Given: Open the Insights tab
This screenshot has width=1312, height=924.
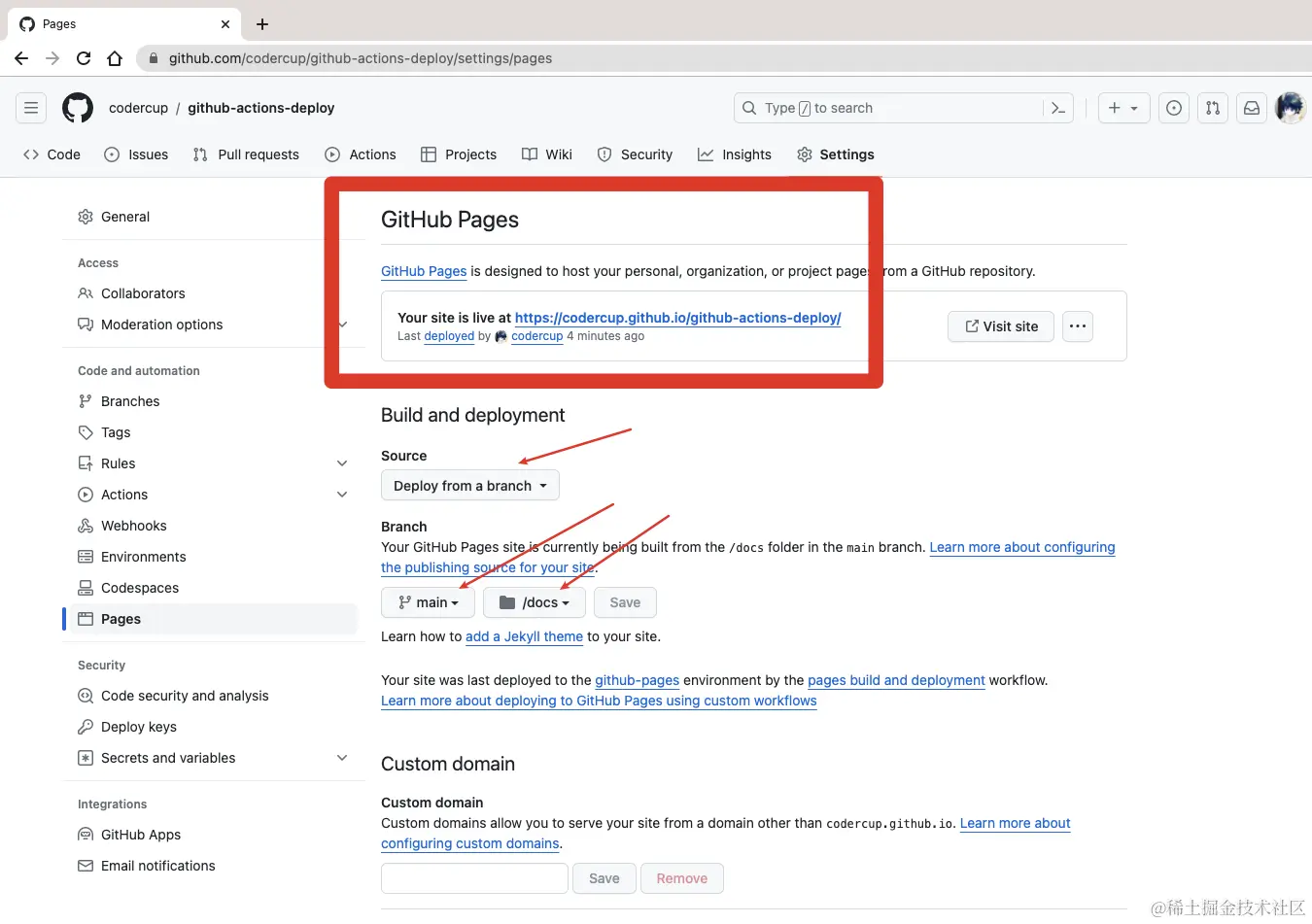Looking at the screenshot, I should point(735,154).
